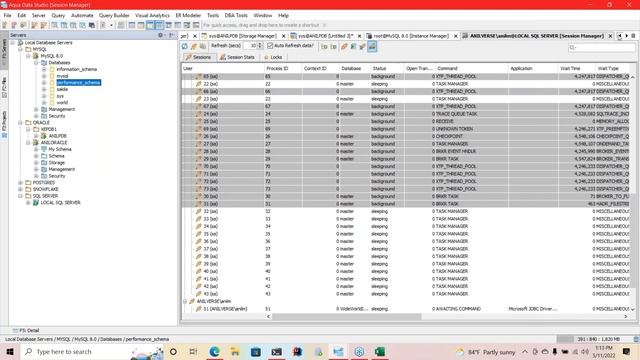Select the world database in tree
This screenshot has width=640, height=360.
click(x=62, y=102)
